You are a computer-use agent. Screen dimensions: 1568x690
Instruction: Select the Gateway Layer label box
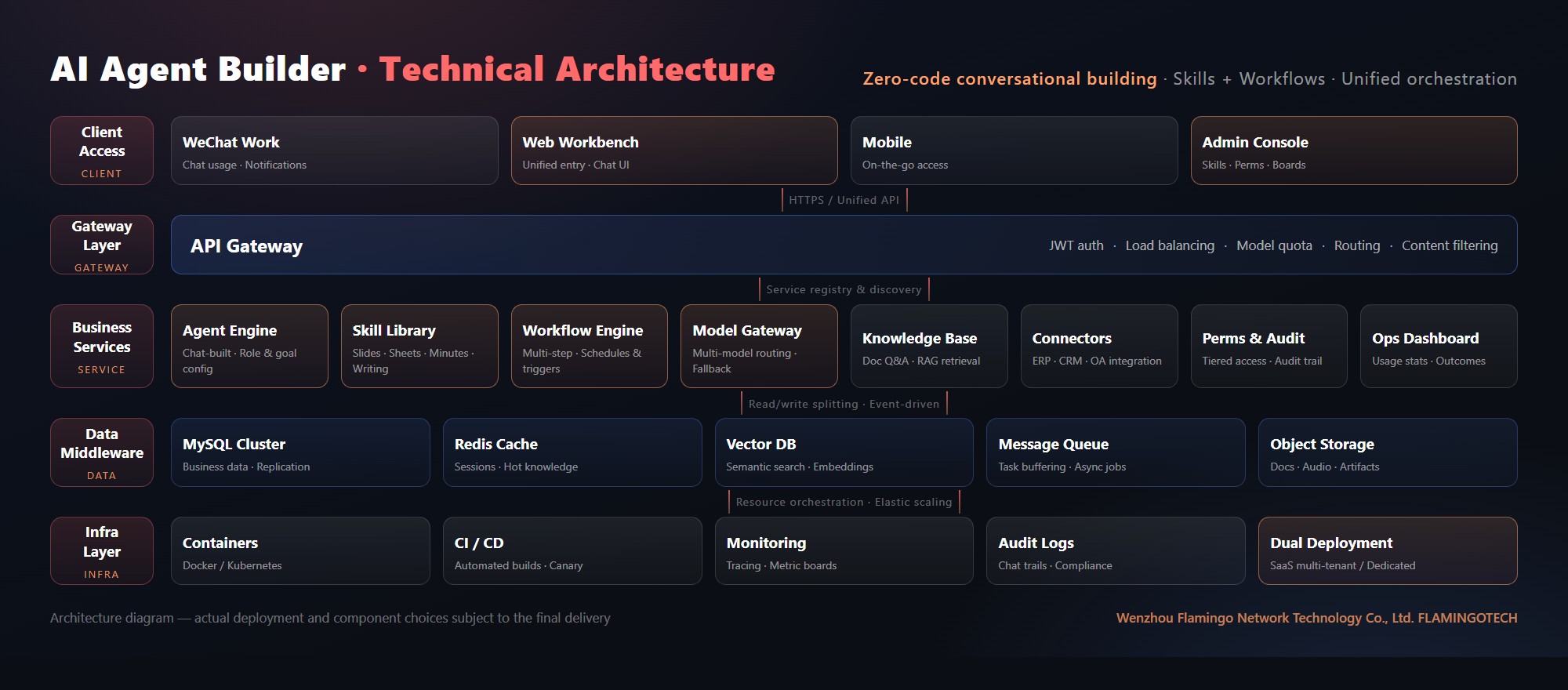102,245
